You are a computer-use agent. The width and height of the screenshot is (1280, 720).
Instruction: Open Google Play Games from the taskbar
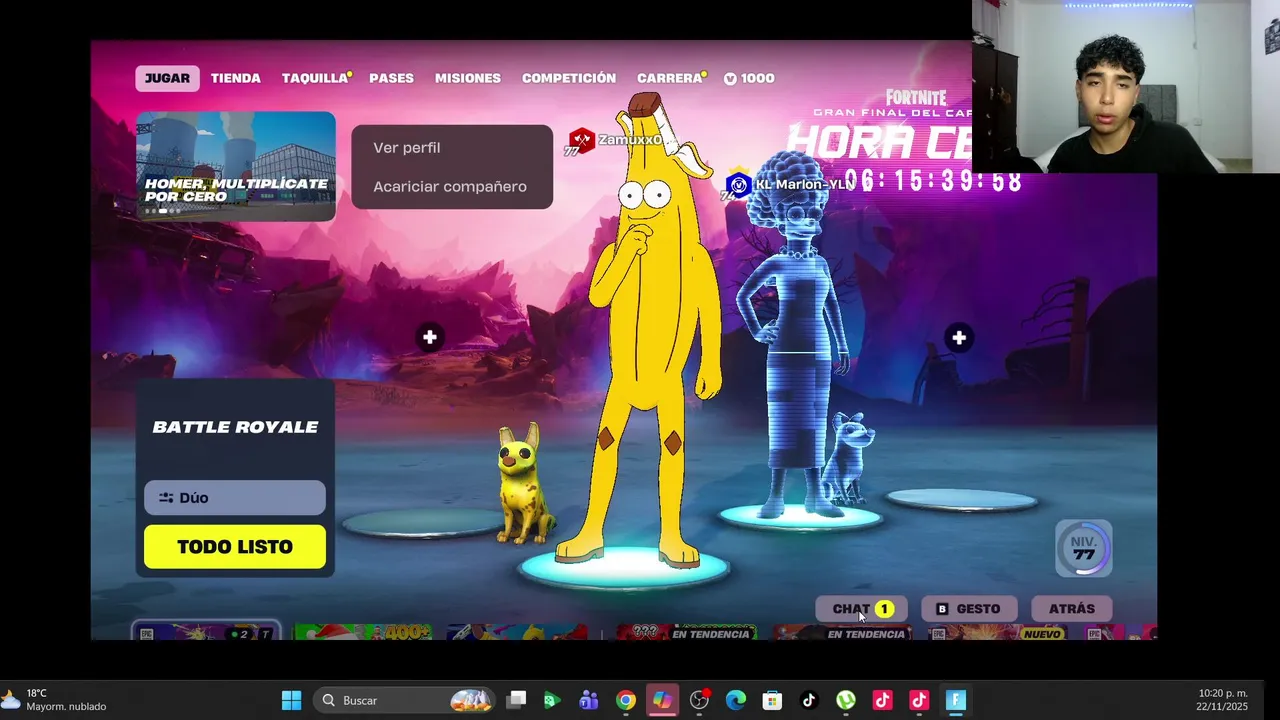[552, 700]
